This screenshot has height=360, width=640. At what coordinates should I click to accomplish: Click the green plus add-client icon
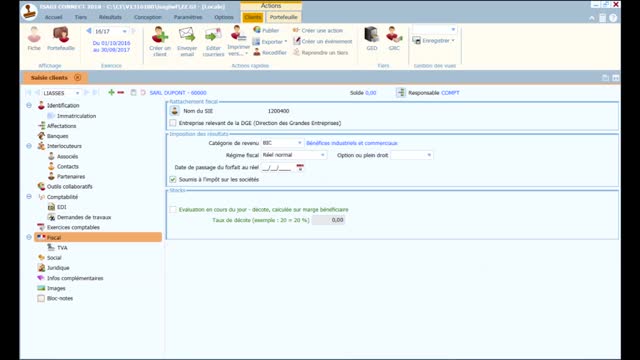[x=111, y=93]
